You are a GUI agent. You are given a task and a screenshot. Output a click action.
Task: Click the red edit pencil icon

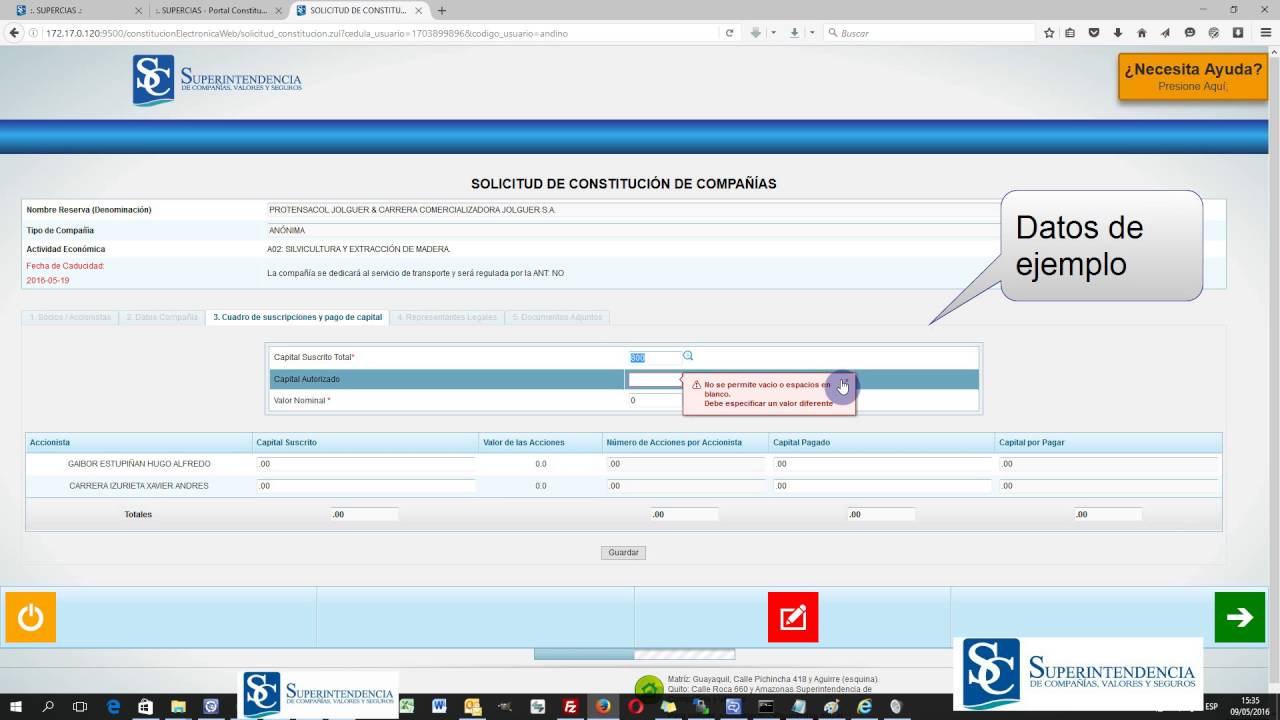point(793,617)
